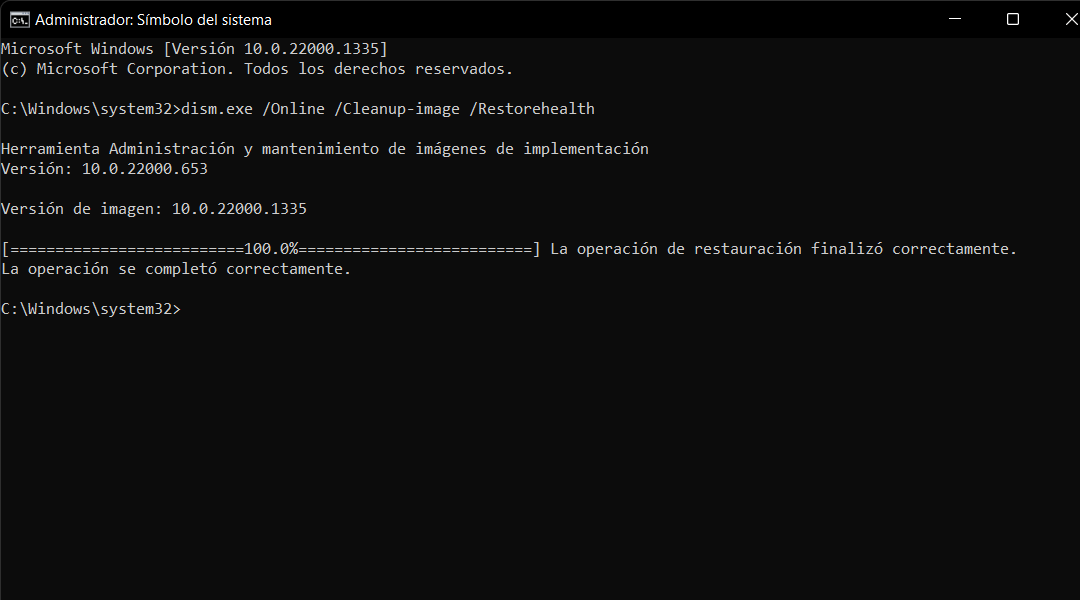Click the 'Versión de imagen: 10.0.22000.1335' line
Viewport: 1080px width, 600px height.
[x=154, y=209]
